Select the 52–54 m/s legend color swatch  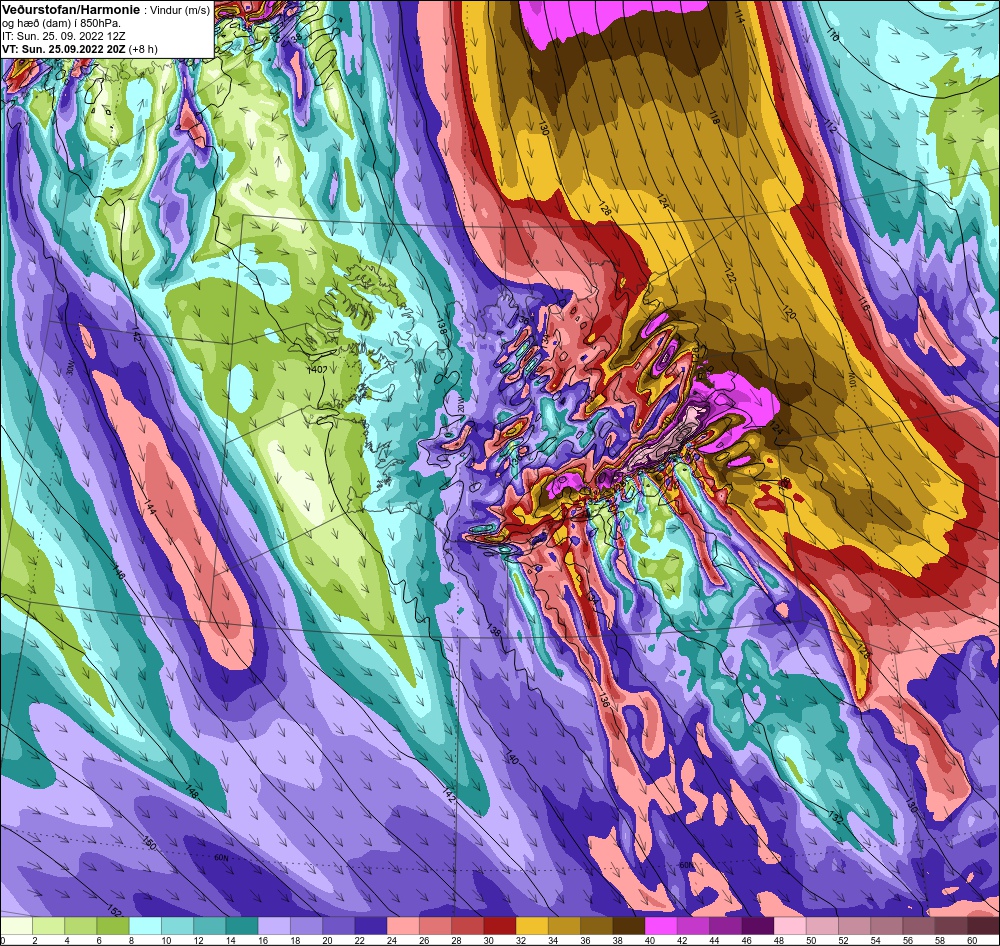pos(854,926)
